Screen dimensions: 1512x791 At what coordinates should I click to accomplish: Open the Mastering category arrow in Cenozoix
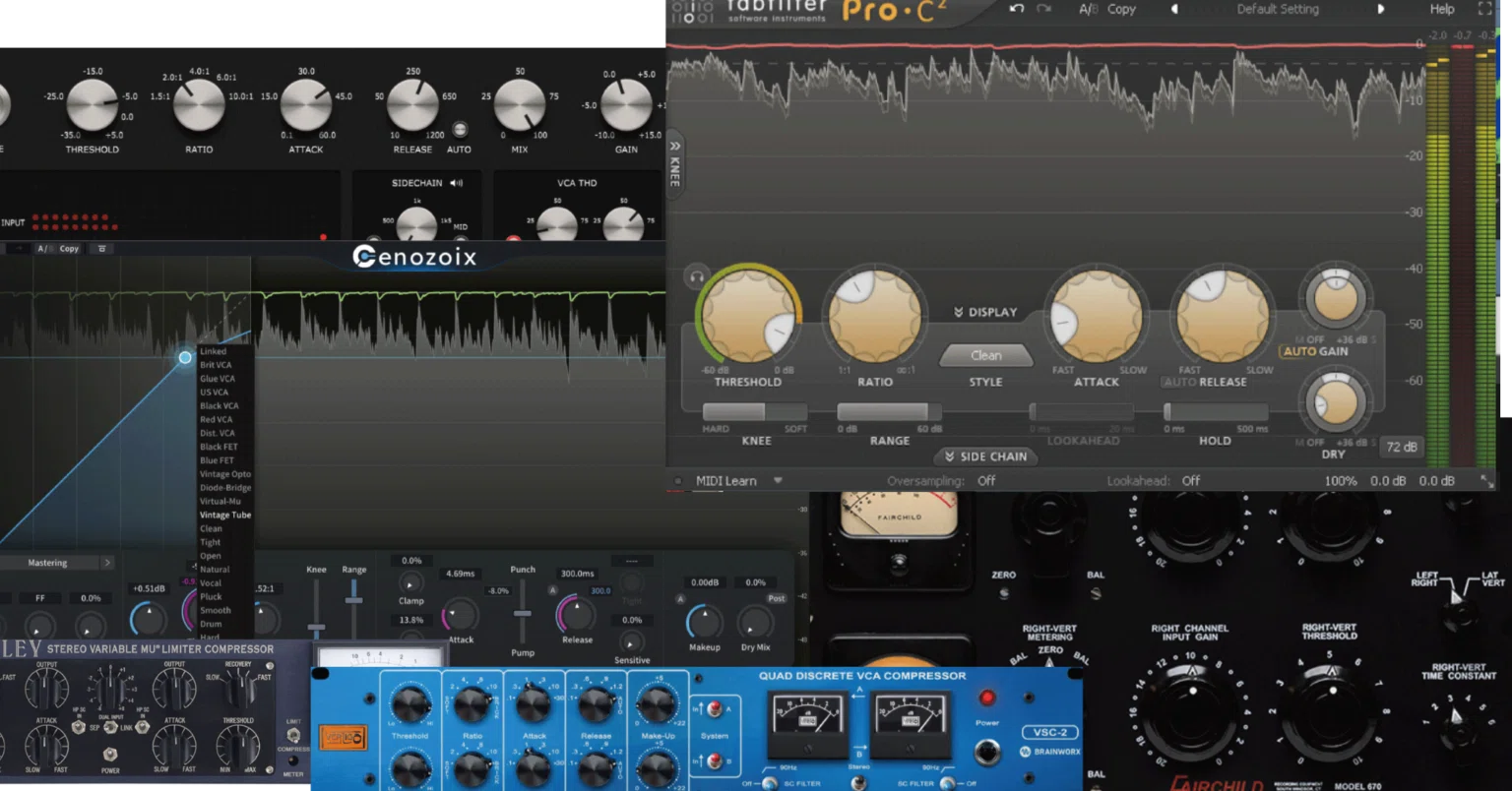pyautogui.click(x=107, y=563)
